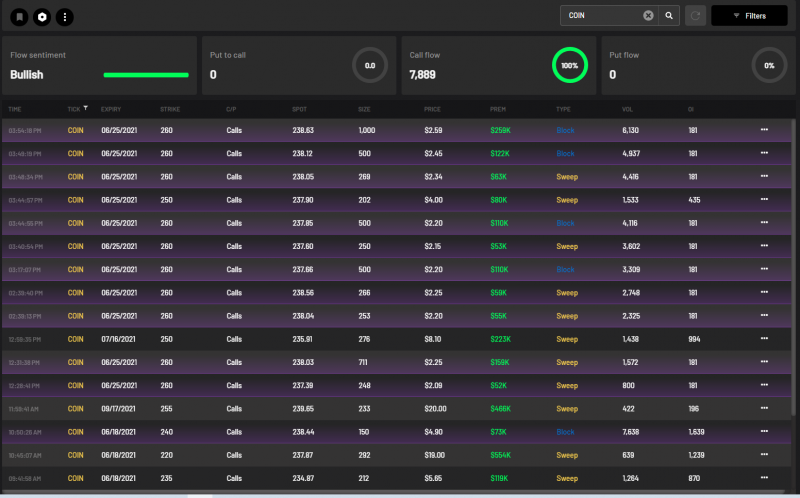Open row menu for the 1,264 volume row
This screenshot has height=498, width=800.
[x=764, y=478]
